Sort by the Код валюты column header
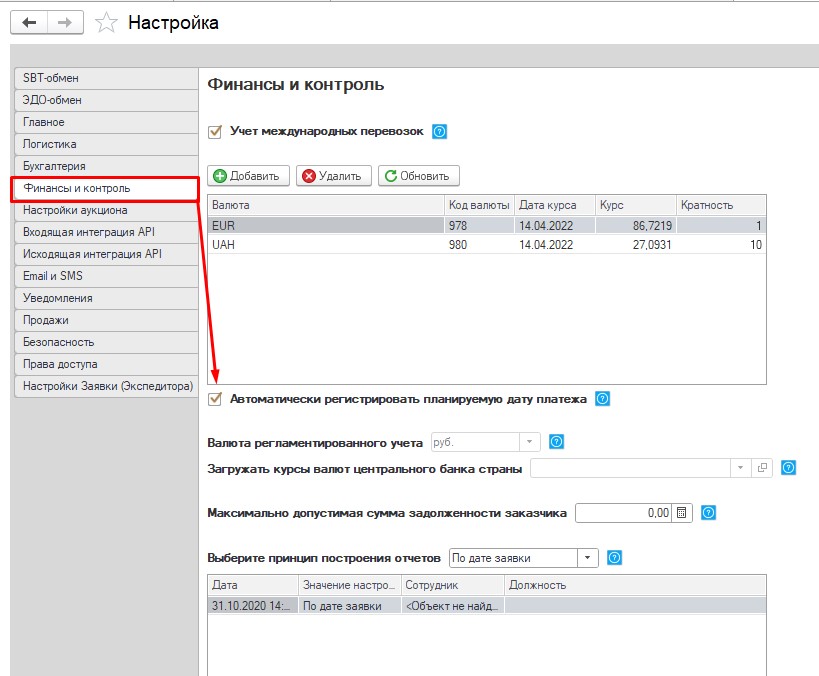 479,205
